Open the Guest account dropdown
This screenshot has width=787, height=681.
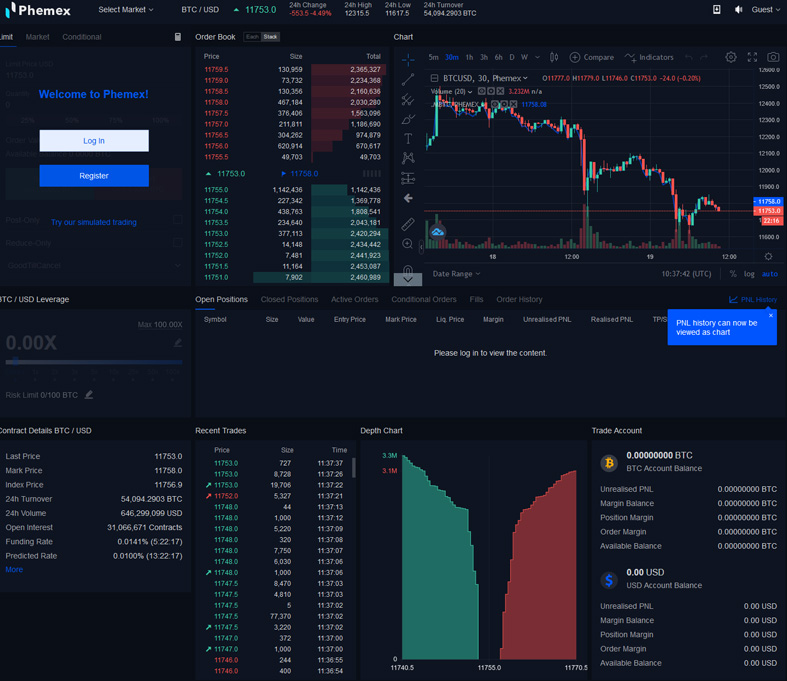point(765,10)
